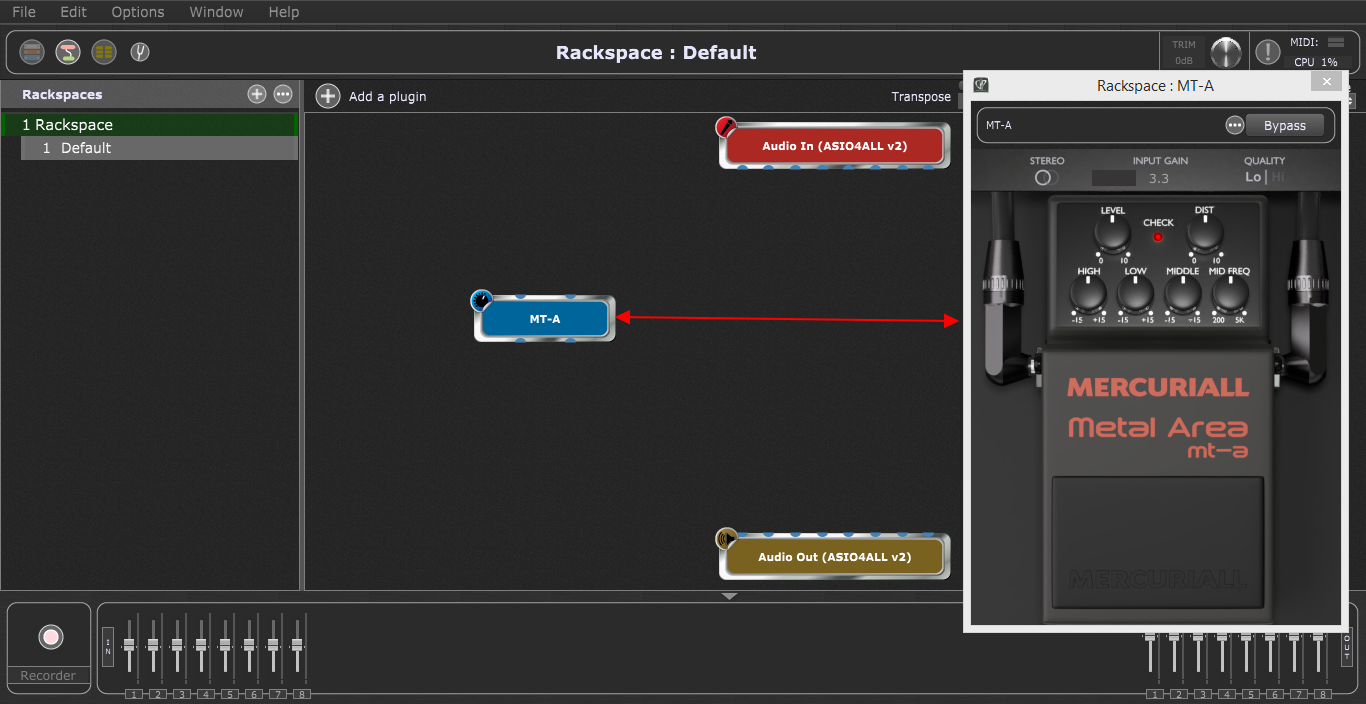
Task: Click the Add a plugin label
Action: tap(388, 96)
